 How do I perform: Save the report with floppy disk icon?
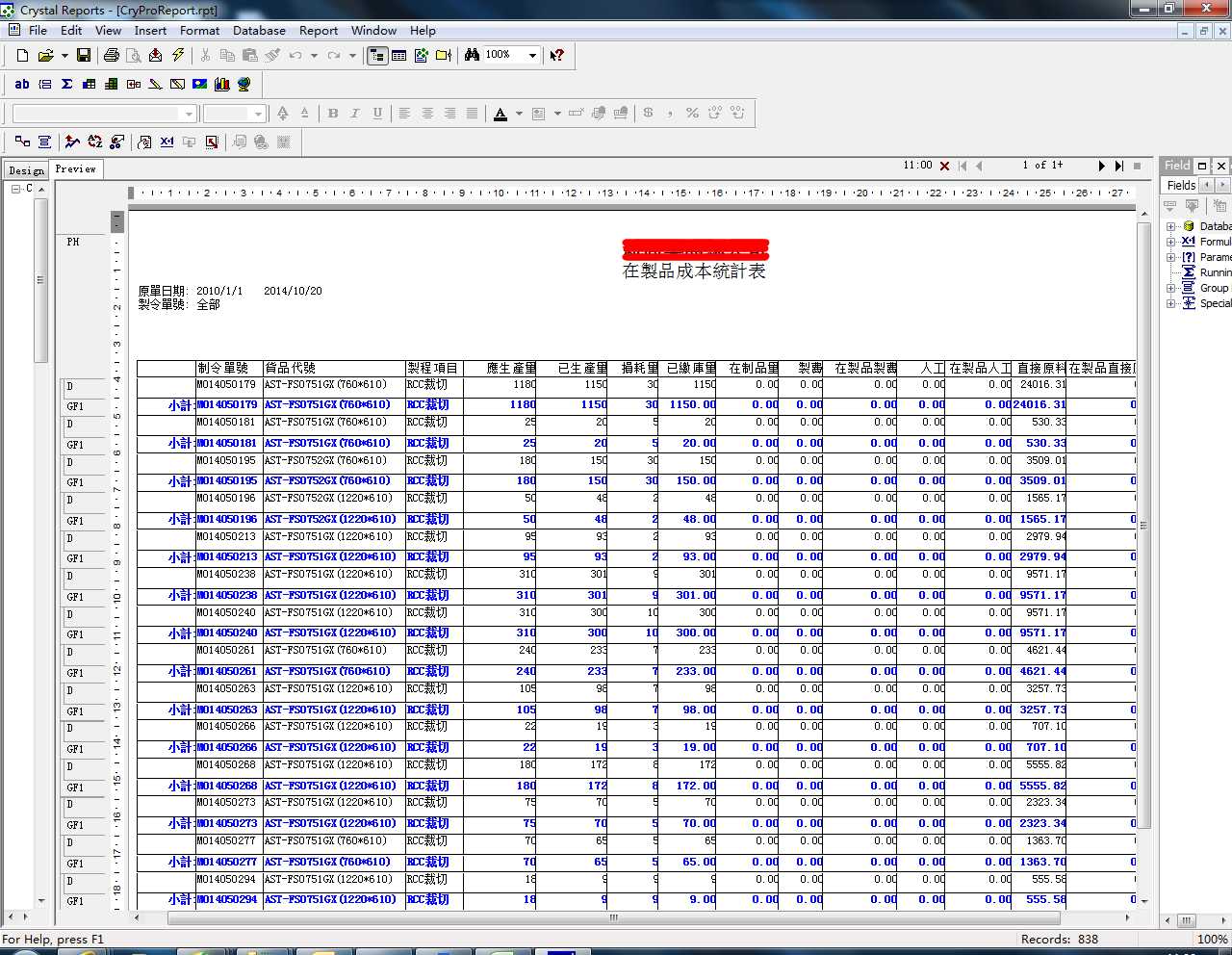click(x=84, y=55)
